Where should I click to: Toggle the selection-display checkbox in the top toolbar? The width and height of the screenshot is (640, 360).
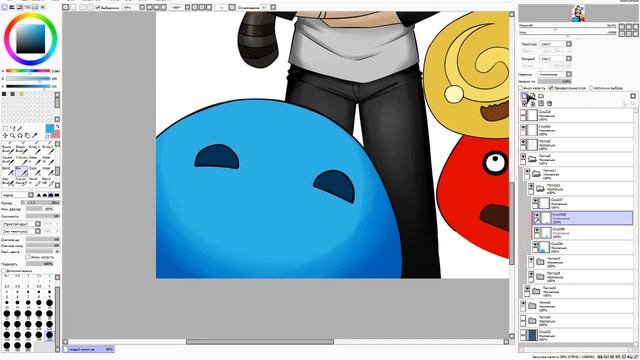click(x=98, y=7)
